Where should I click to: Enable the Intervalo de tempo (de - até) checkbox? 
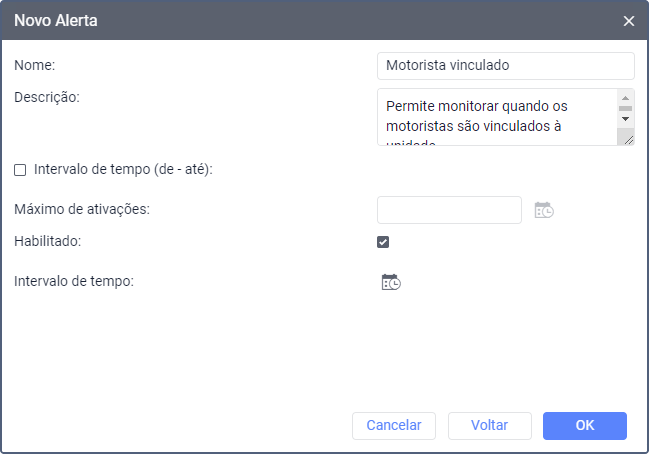[x=20, y=170]
